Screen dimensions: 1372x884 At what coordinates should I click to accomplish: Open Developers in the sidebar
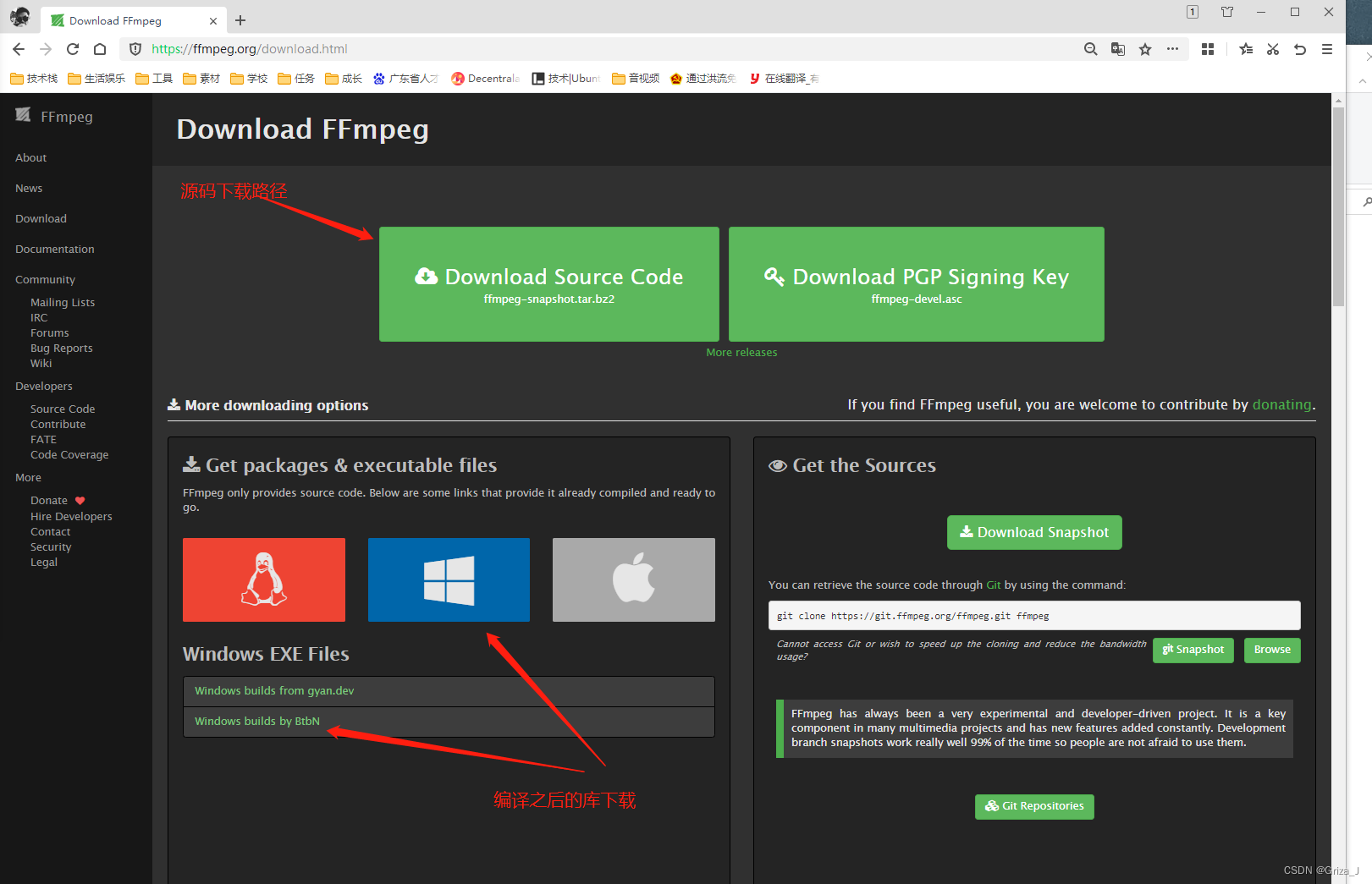43,387
